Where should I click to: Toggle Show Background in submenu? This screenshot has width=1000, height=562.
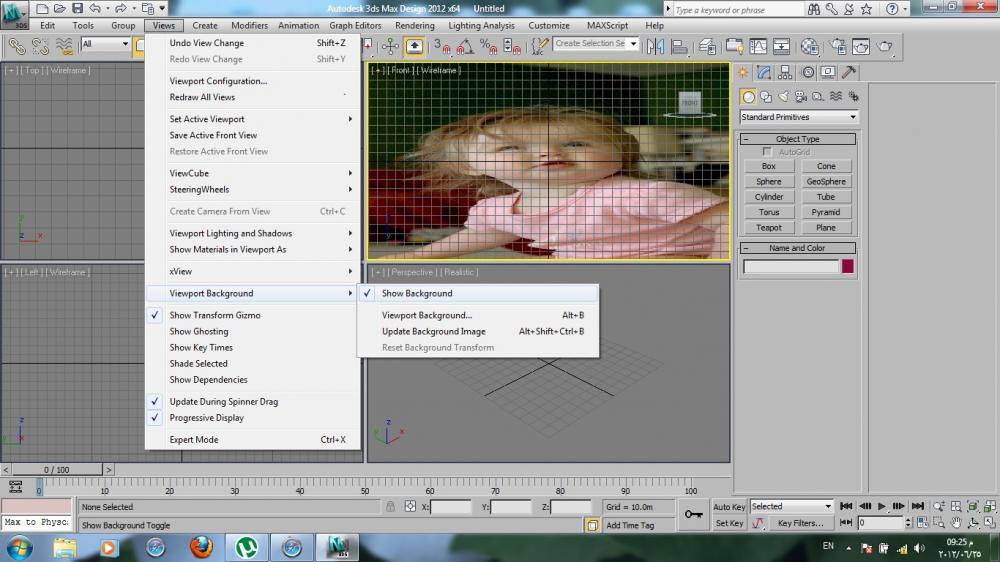point(417,293)
